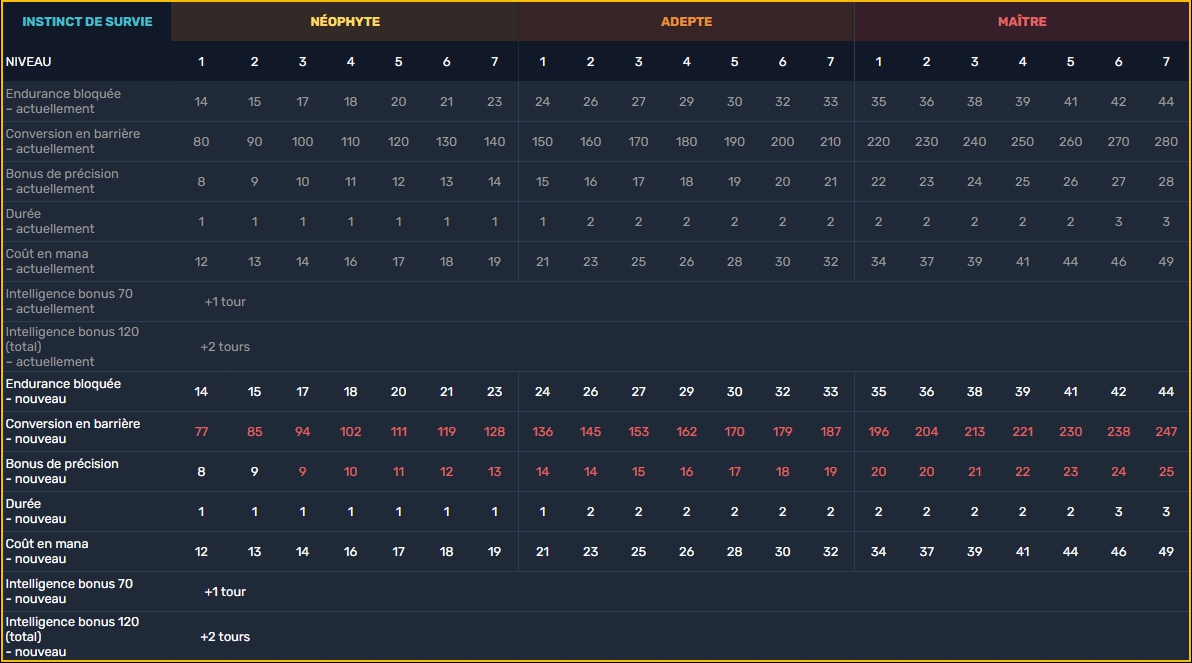
Task: Click Maître level 7 value 49 in current mana cost
Action: pos(1166,262)
